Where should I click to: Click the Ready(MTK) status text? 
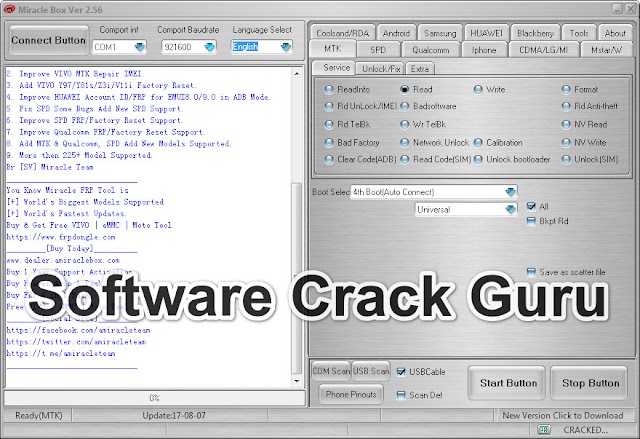coord(39,416)
